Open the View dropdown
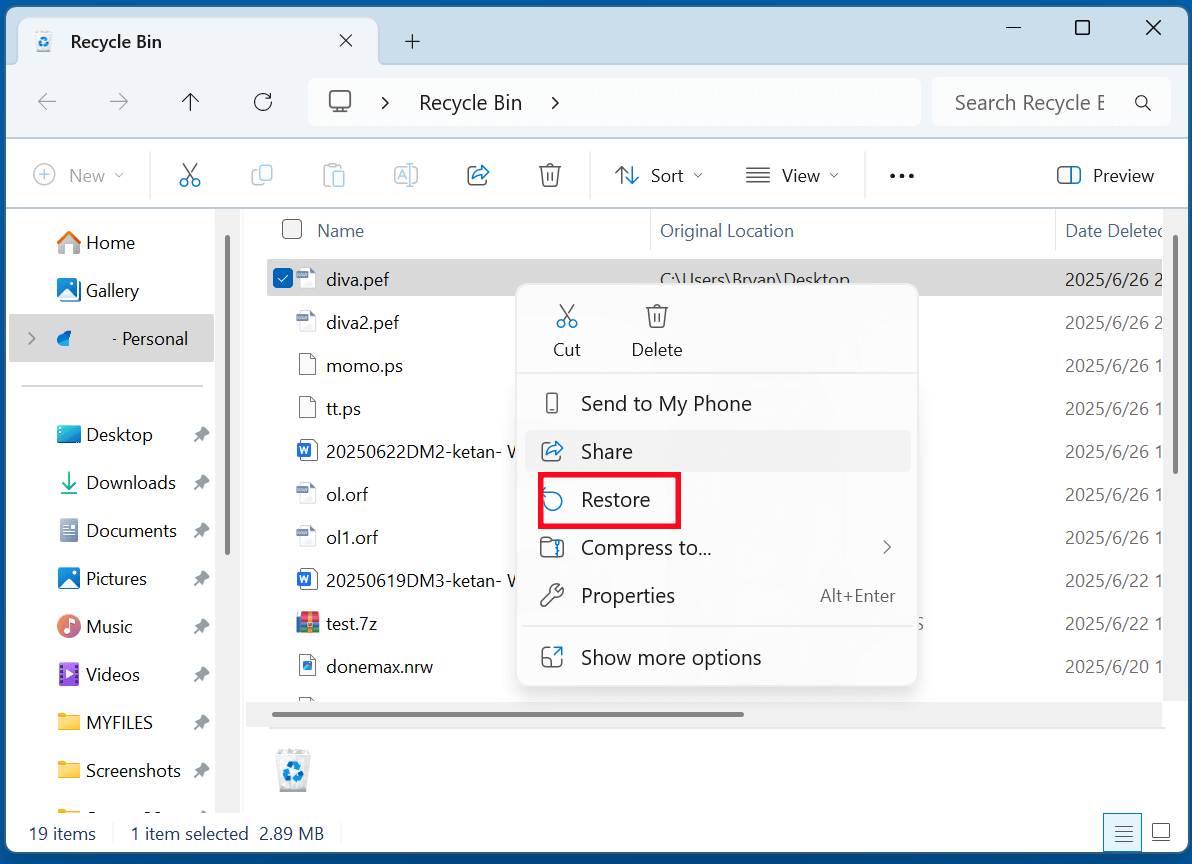Viewport: 1192px width, 864px height. (x=792, y=175)
